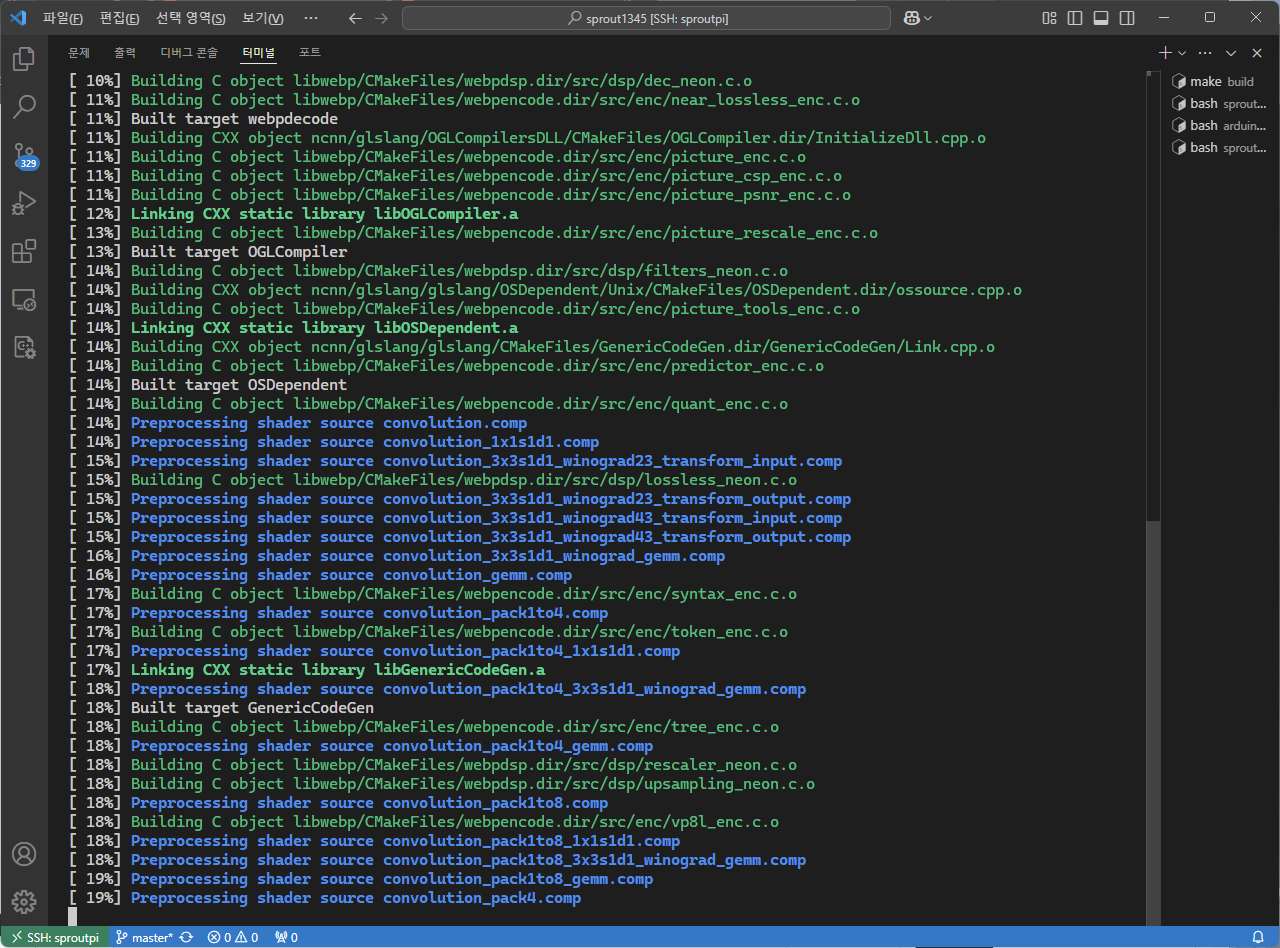Open the 선택 영역(S) menu
Image resolution: width=1280 pixels, height=948 pixels.
click(x=191, y=18)
